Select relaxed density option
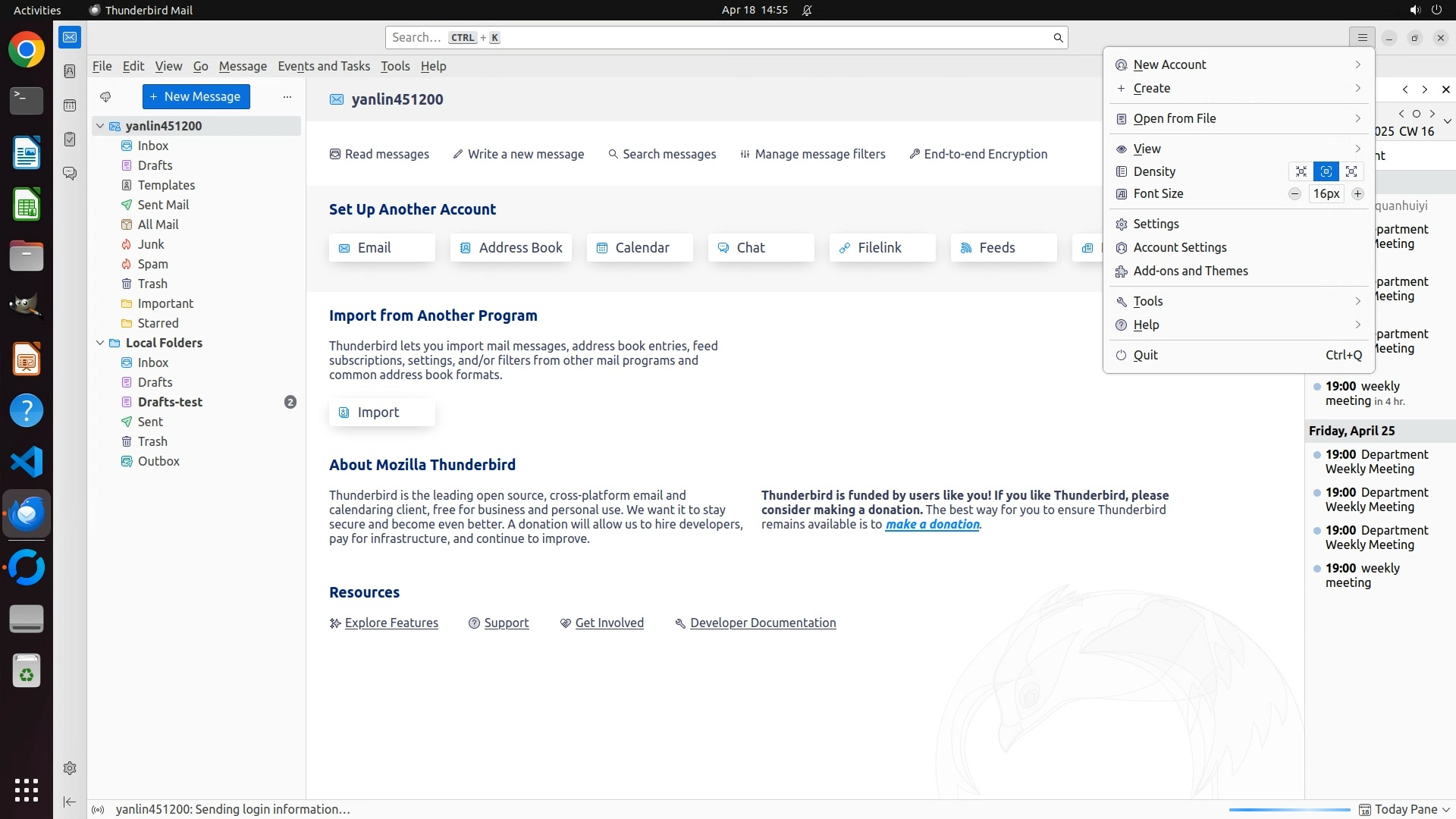 1351,171
